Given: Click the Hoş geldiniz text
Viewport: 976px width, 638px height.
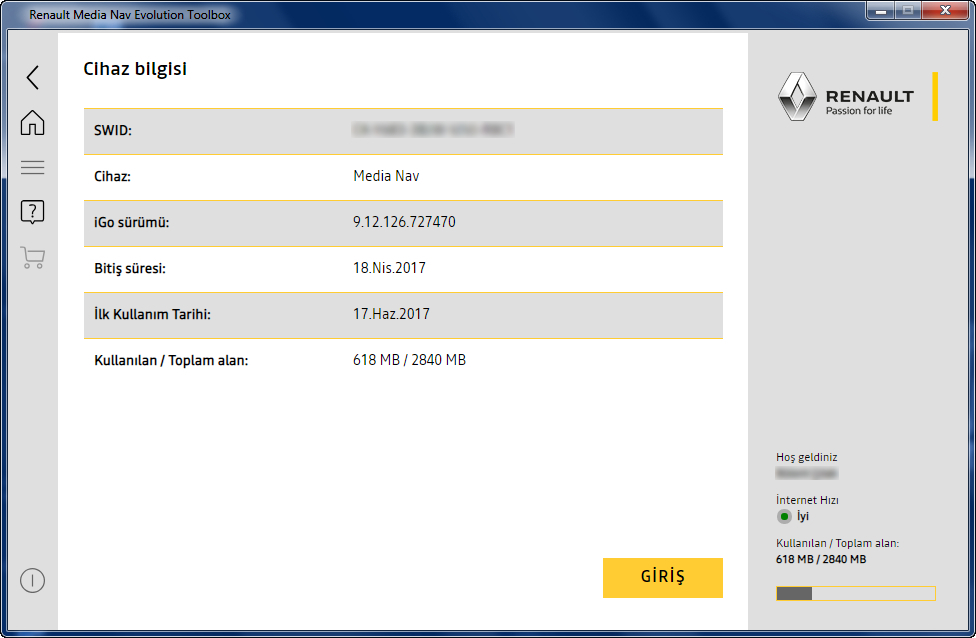Looking at the screenshot, I should 807,457.
